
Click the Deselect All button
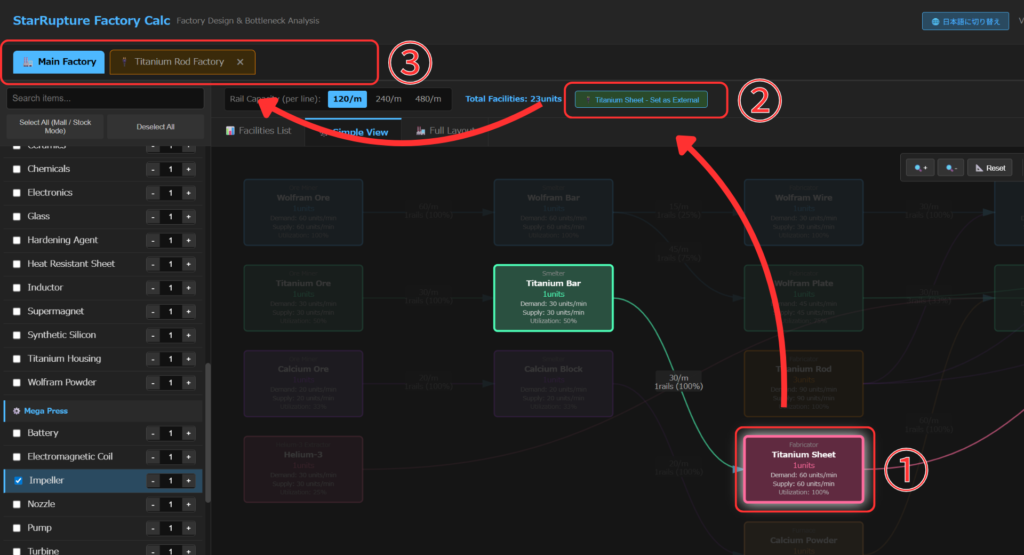[x=155, y=127]
